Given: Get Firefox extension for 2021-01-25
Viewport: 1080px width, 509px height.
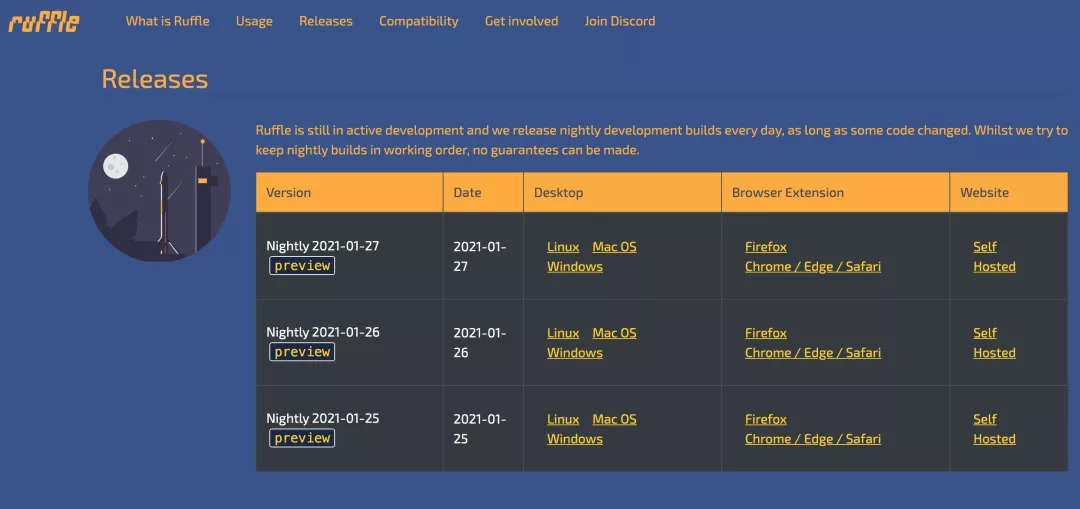Looking at the screenshot, I should [x=765, y=419].
